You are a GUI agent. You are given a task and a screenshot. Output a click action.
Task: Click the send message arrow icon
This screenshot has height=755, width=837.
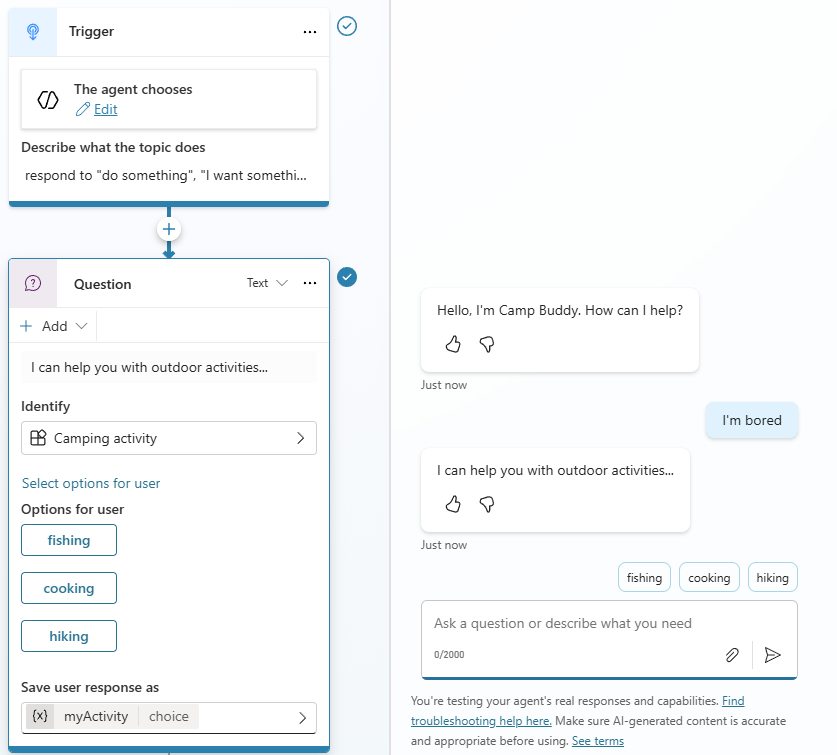(x=772, y=655)
